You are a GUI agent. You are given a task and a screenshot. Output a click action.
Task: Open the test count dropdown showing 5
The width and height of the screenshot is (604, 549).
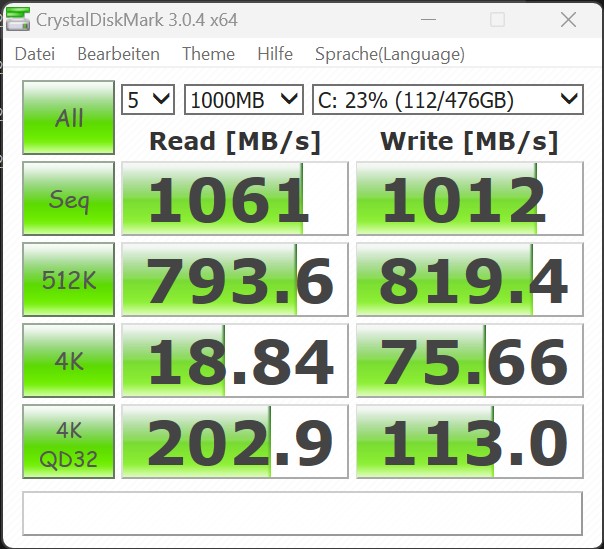pyautogui.click(x=148, y=100)
